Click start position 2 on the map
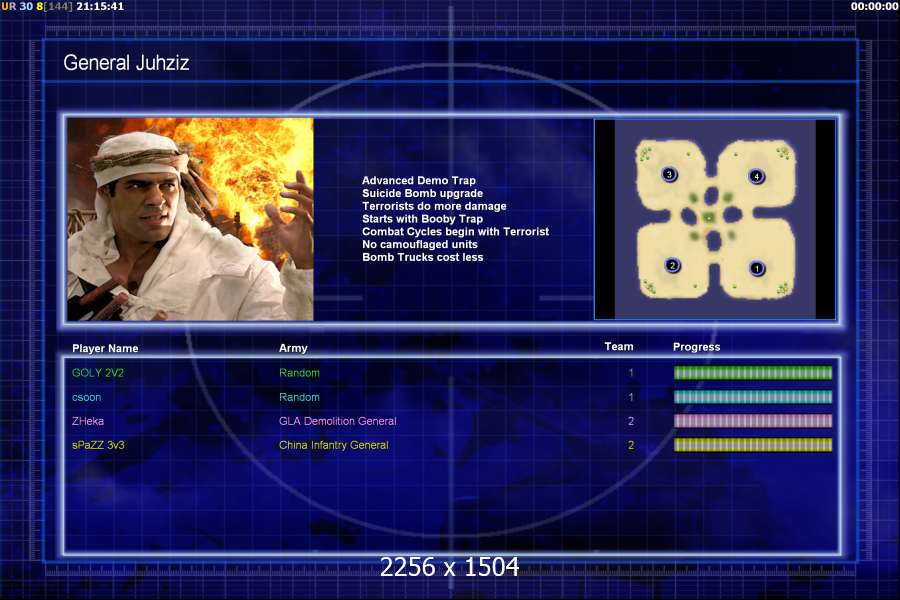 672,265
